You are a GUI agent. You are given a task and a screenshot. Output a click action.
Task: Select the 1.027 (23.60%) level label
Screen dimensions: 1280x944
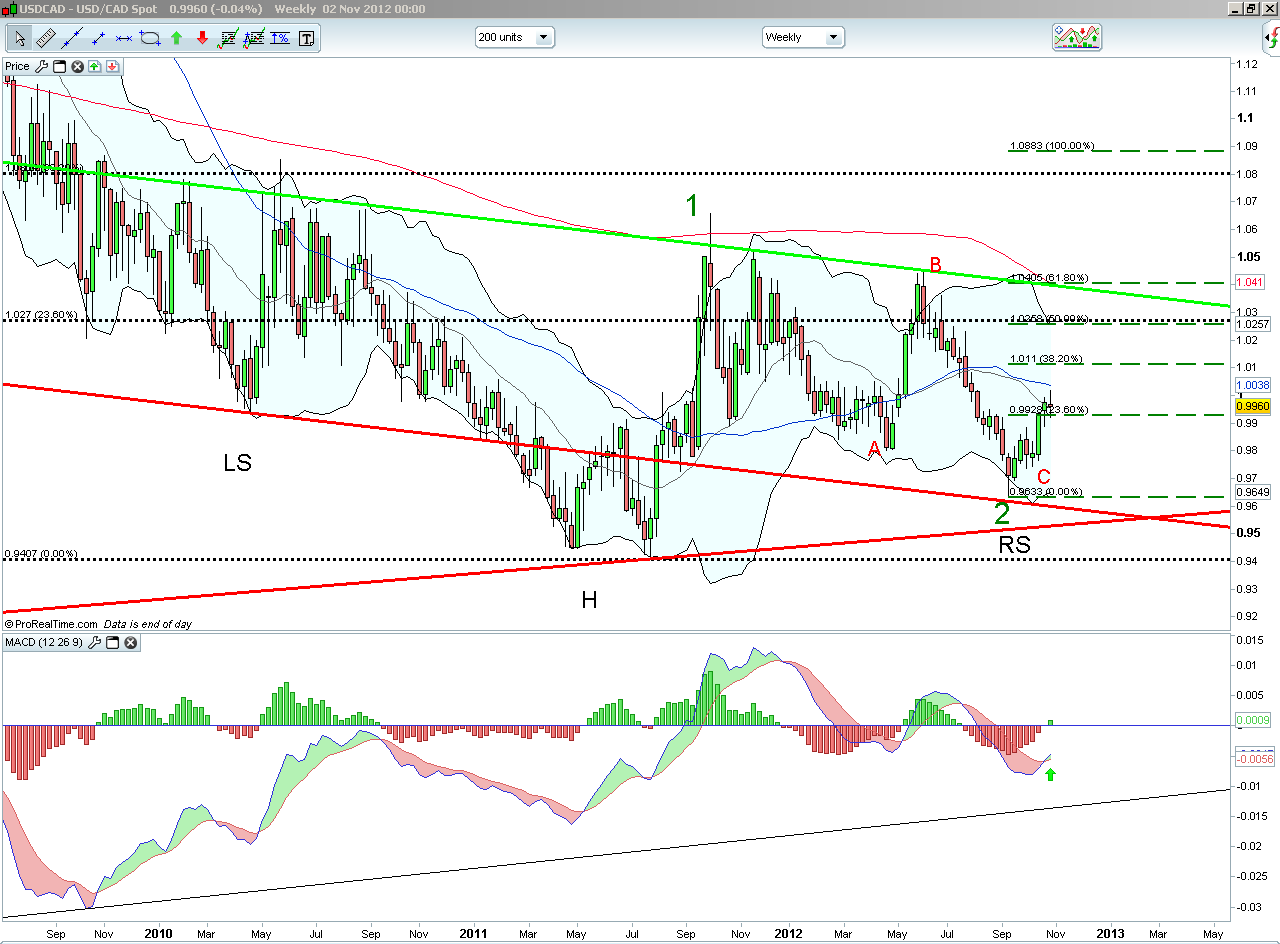pos(41,315)
